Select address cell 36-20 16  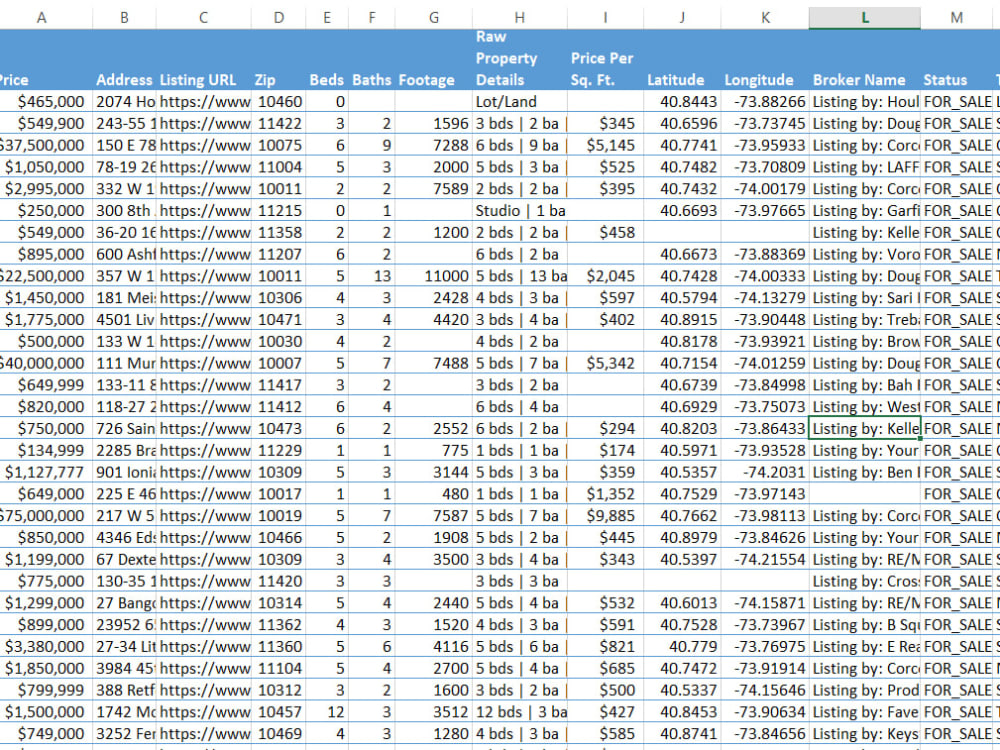pos(124,232)
